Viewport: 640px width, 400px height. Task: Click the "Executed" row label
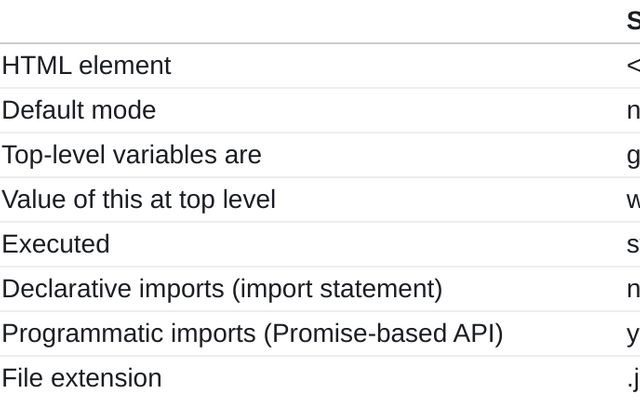[x=56, y=244]
